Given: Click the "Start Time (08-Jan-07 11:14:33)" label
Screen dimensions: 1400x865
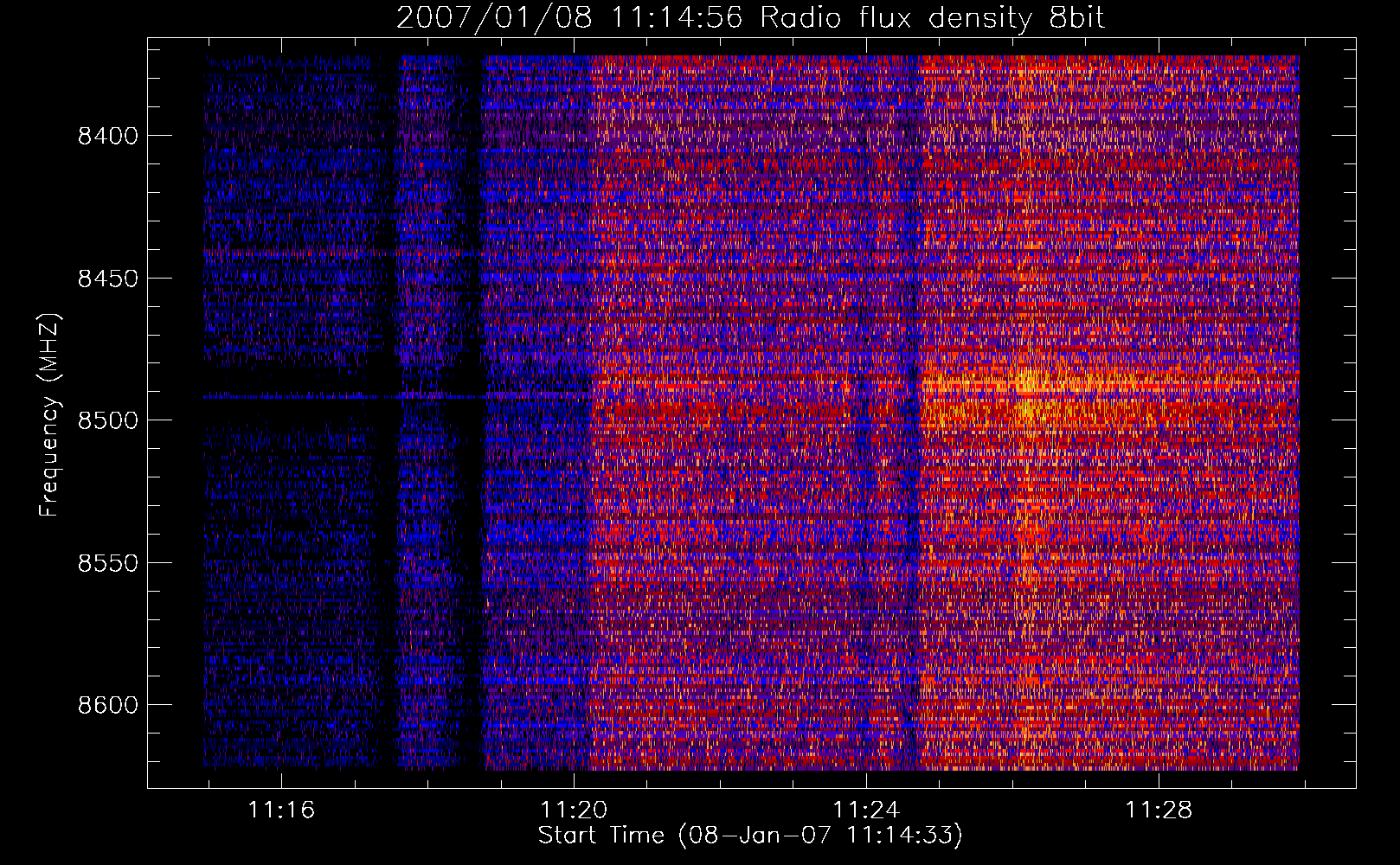Looking at the screenshot, I should tap(750, 836).
